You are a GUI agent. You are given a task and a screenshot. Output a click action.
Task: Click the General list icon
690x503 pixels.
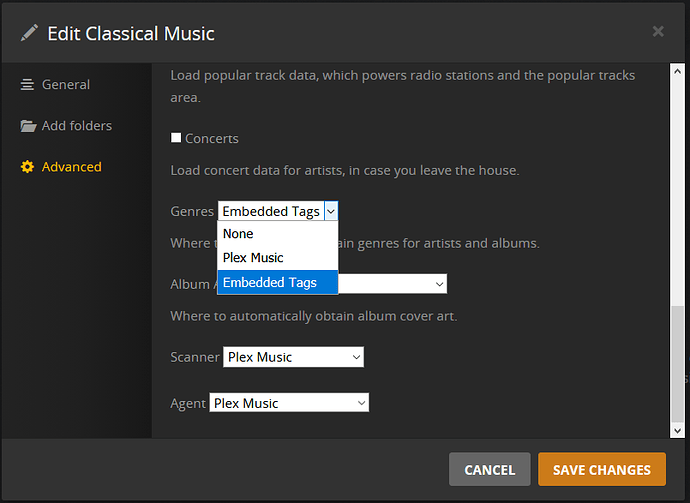(x=28, y=85)
